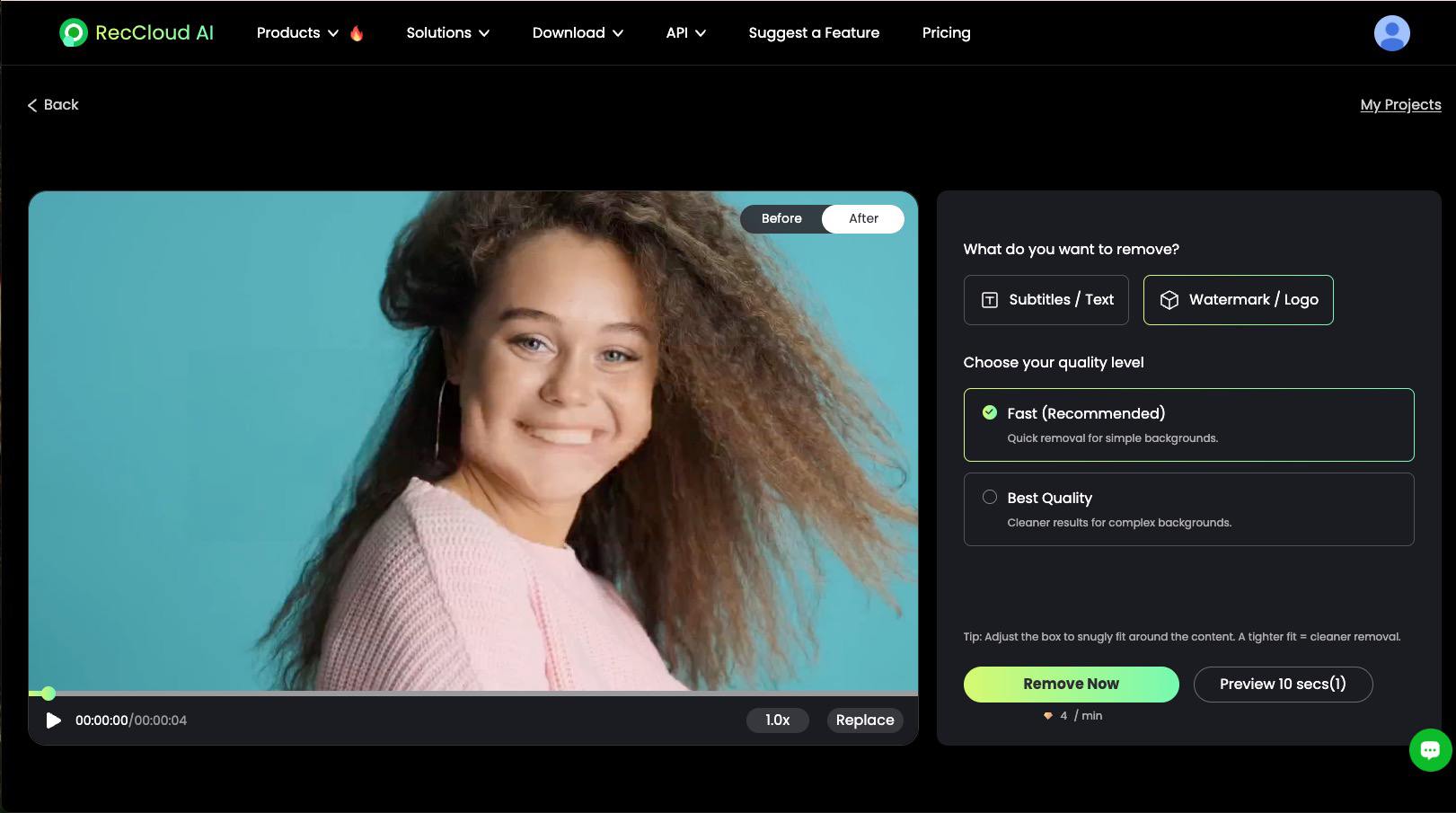Click the coin icon near the minute cost

point(1048,715)
